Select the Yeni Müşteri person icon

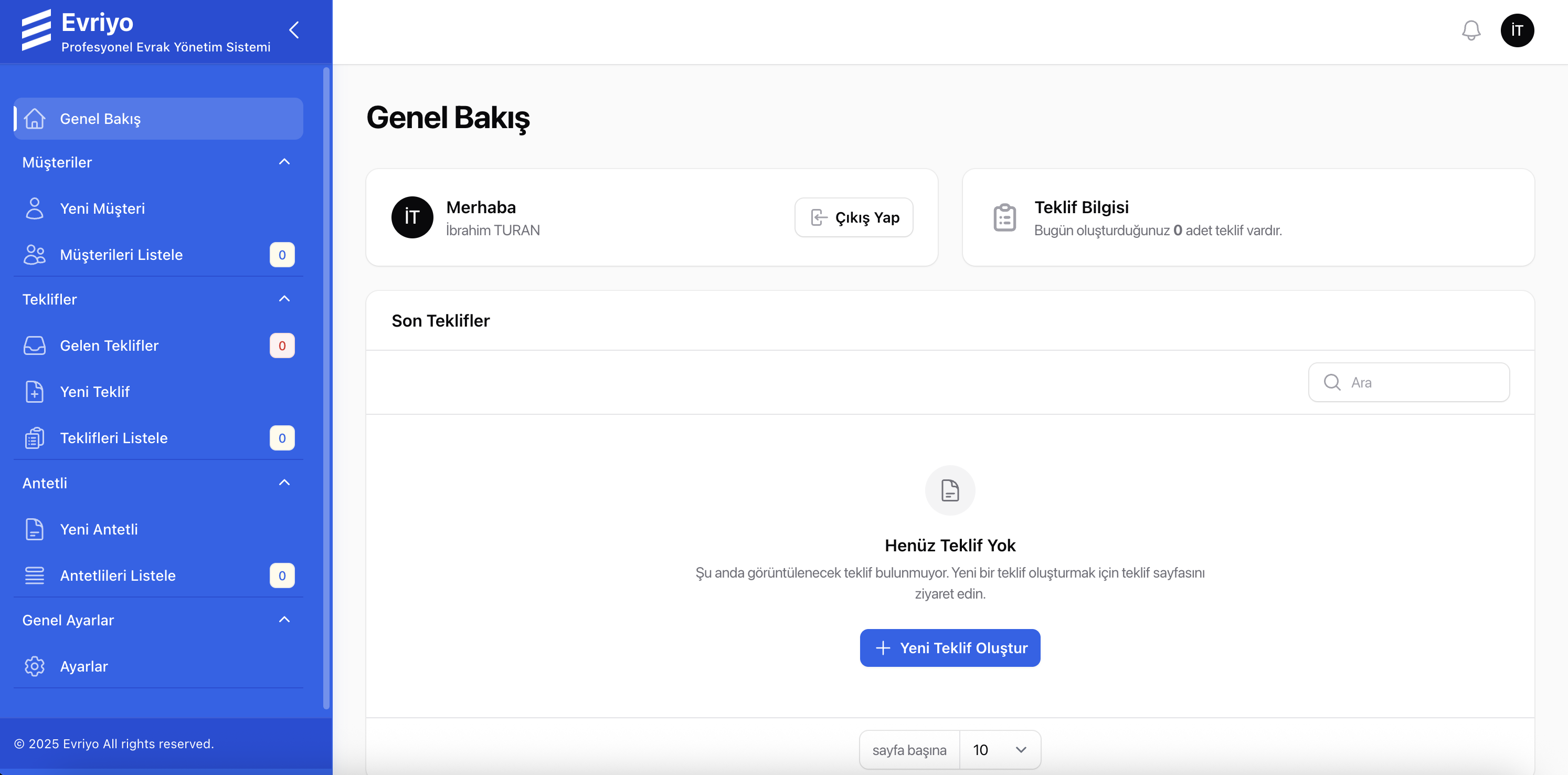click(x=35, y=208)
